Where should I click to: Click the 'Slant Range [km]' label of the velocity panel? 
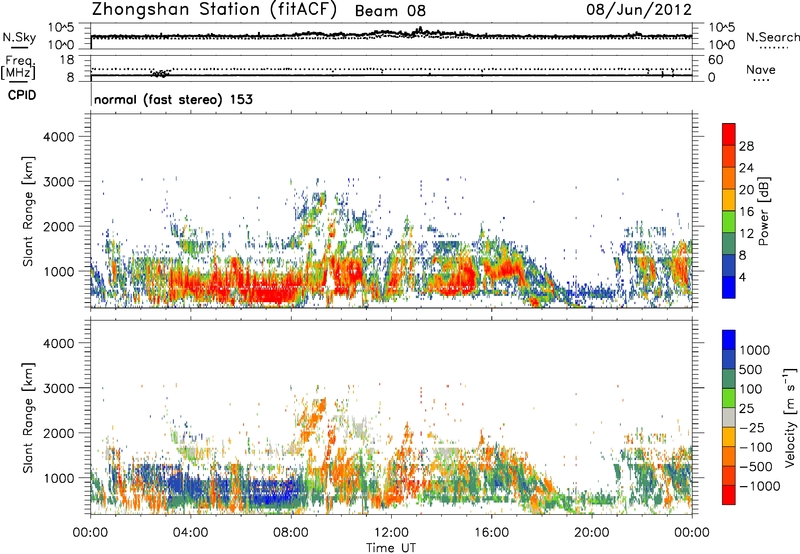(x=28, y=417)
